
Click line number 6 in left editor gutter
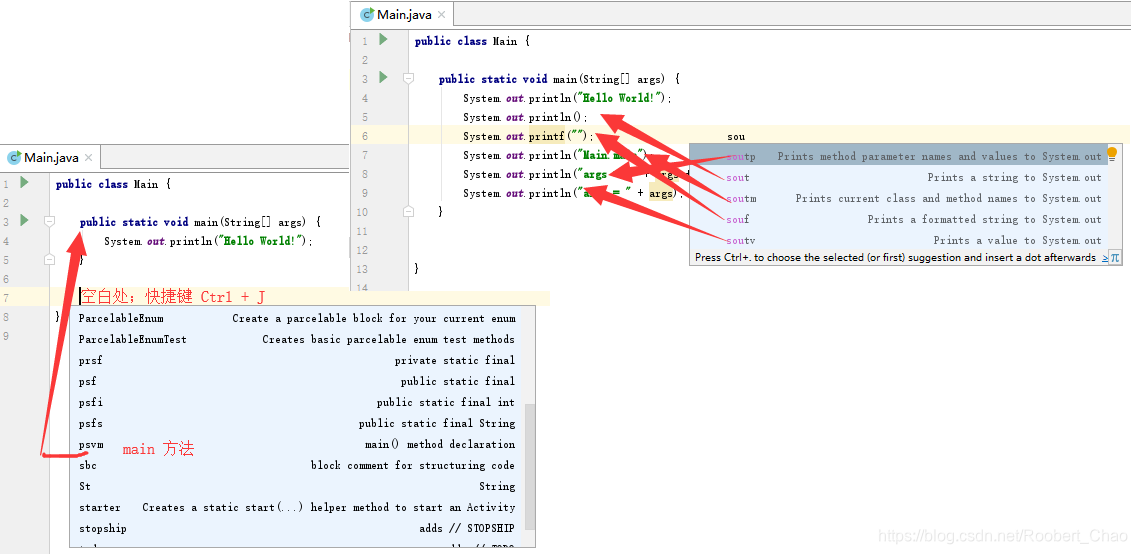pos(6,279)
